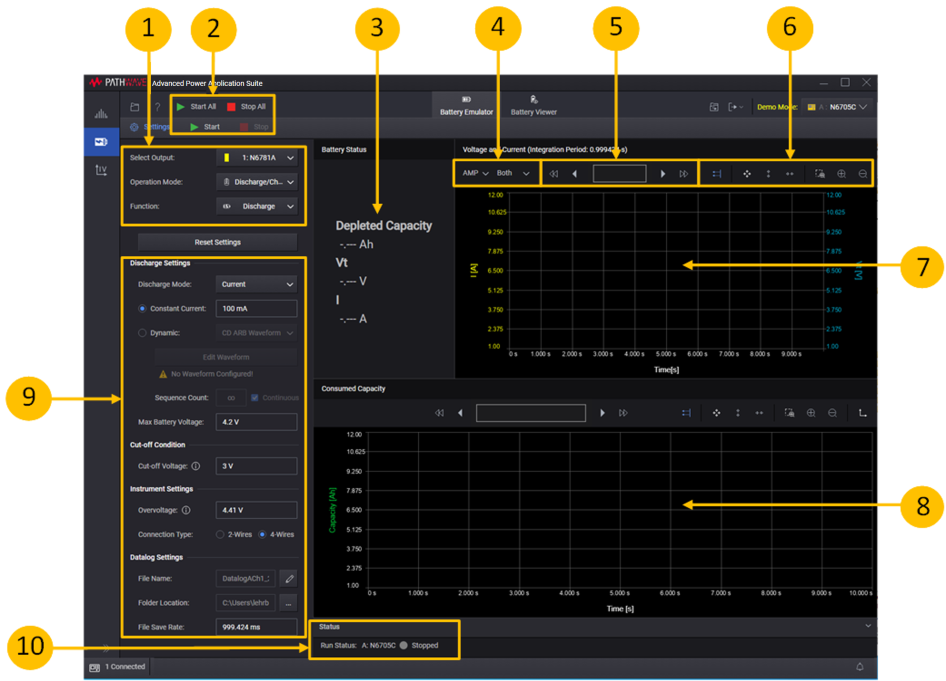Select the Dynamic radio button
Image resolution: width=946 pixels, height=681 pixels.
click(x=142, y=333)
